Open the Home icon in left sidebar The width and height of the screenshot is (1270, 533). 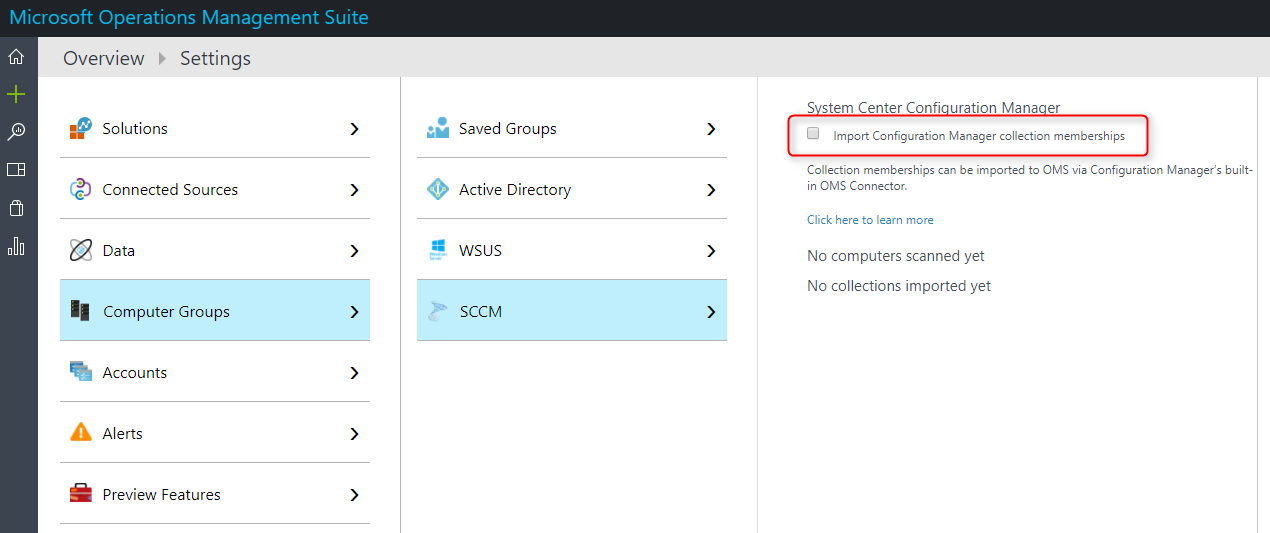click(x=16, y=57)
